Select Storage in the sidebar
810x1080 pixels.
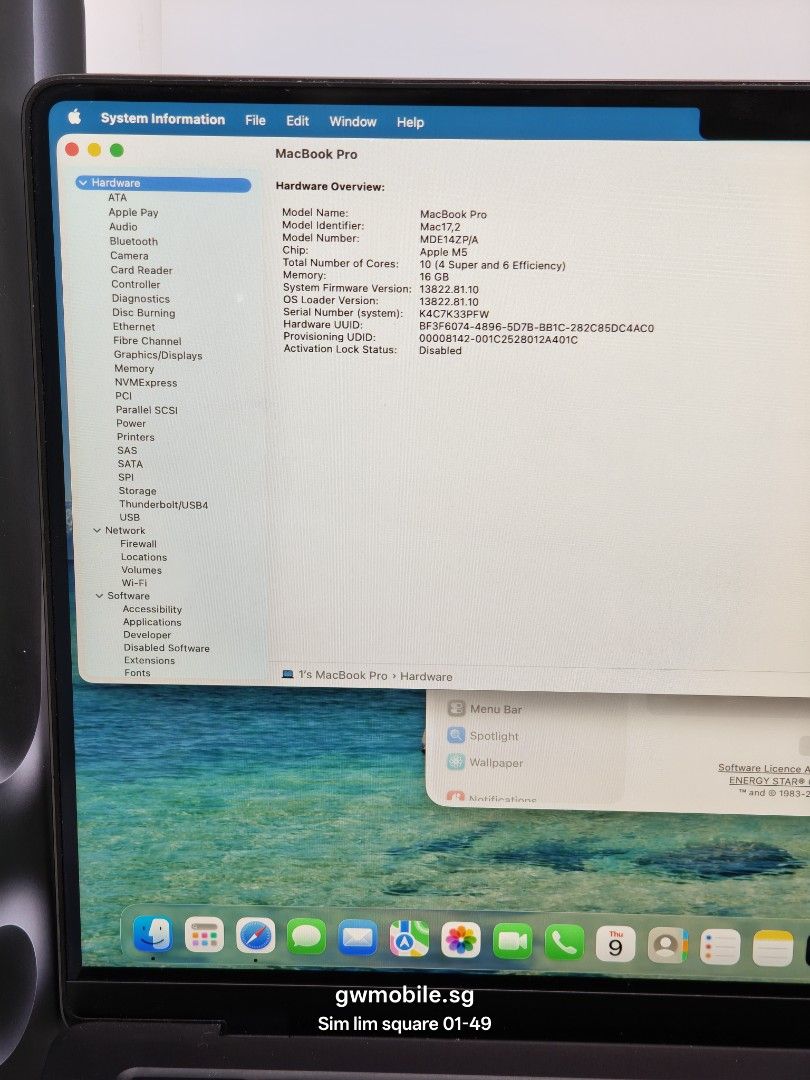click(137, 490)
